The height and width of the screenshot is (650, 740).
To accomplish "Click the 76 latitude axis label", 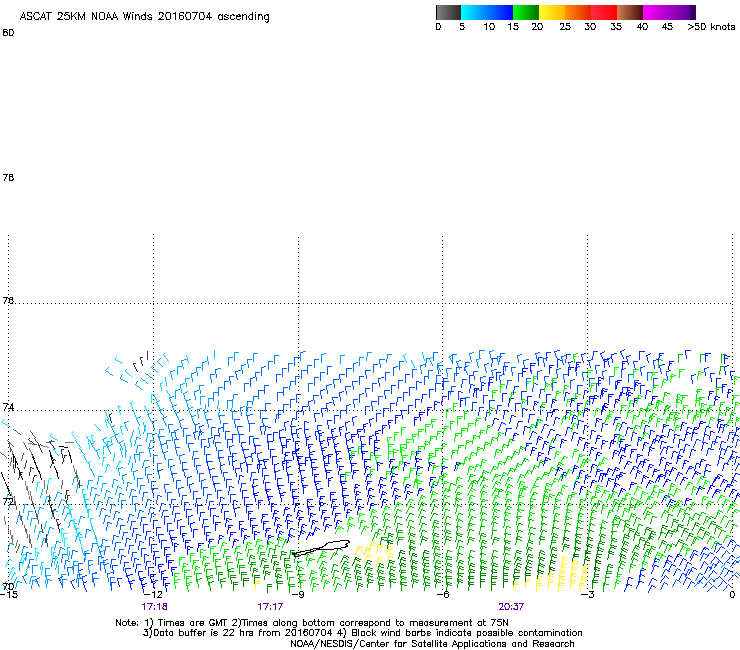I will pos(8,300).
